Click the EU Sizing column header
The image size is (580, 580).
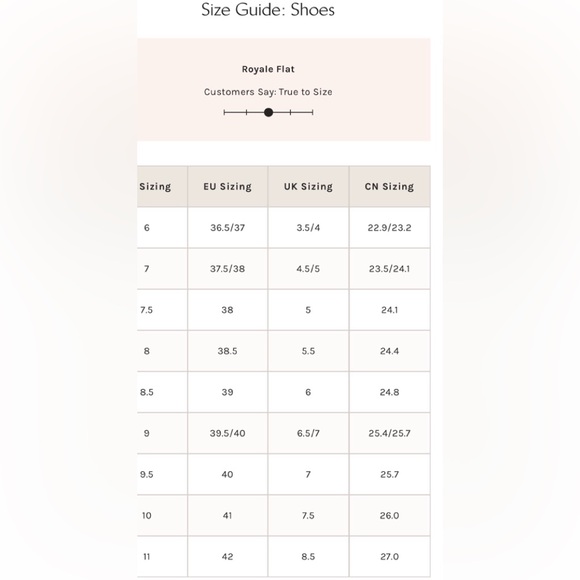(x=227, y=186)
